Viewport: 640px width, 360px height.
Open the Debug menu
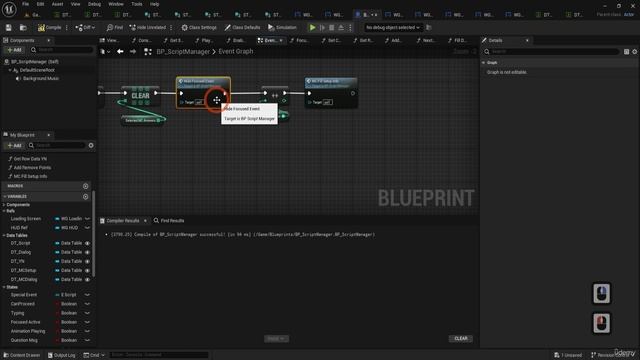pos(94,4)
